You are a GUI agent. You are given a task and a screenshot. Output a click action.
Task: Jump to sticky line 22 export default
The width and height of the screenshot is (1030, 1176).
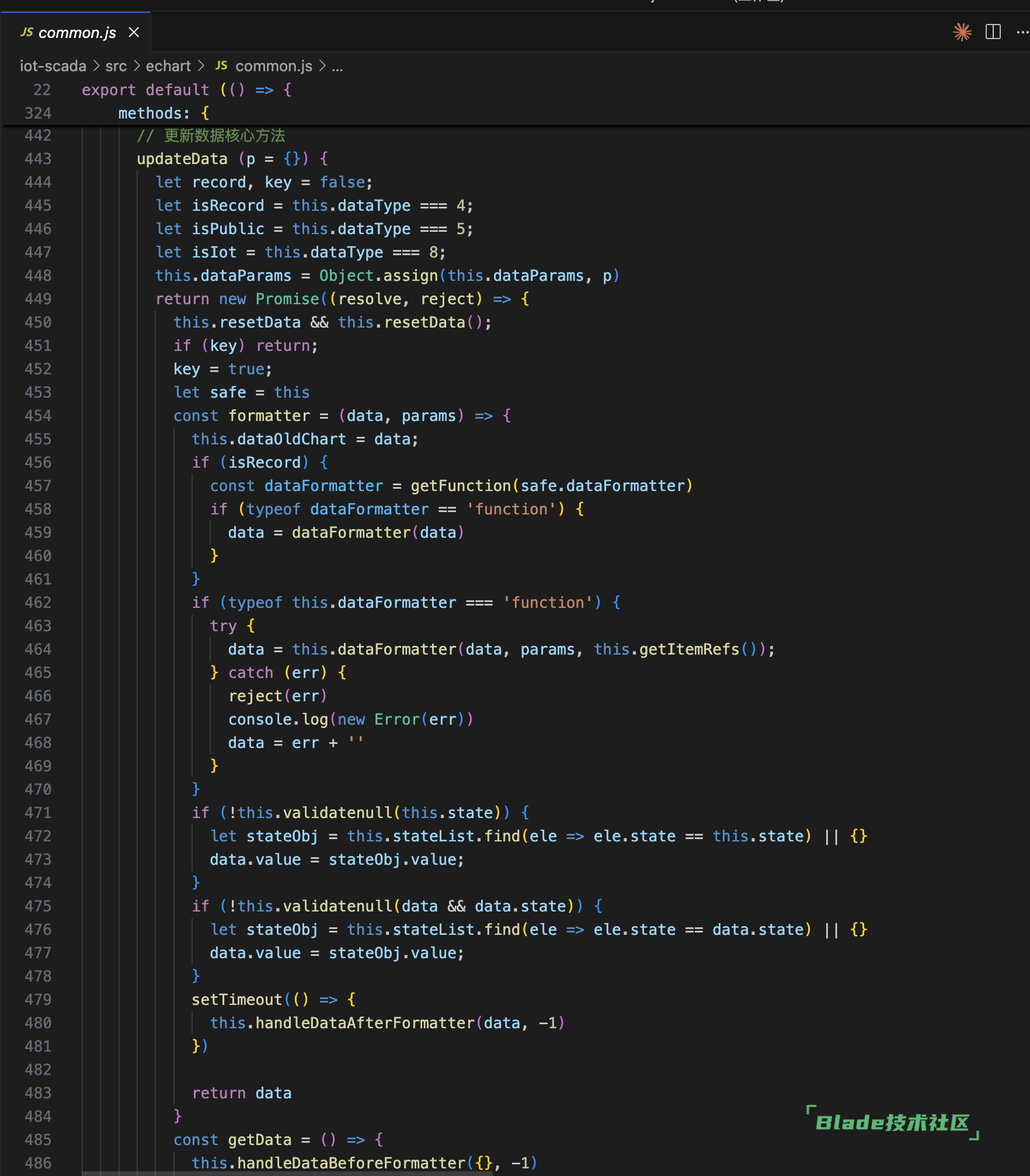pos(187,90)
